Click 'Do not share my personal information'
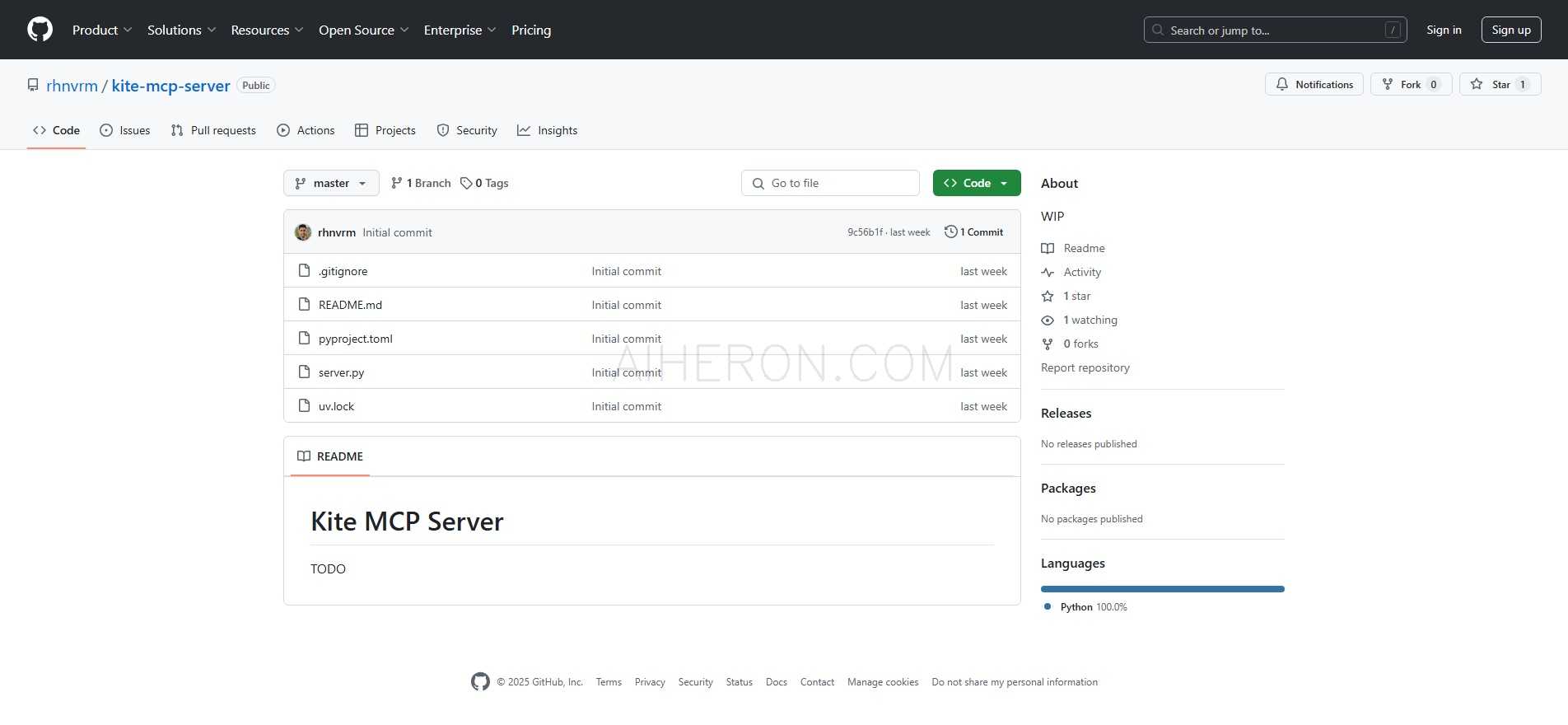Screen dimensions: 1568x725 point(1015,682)
